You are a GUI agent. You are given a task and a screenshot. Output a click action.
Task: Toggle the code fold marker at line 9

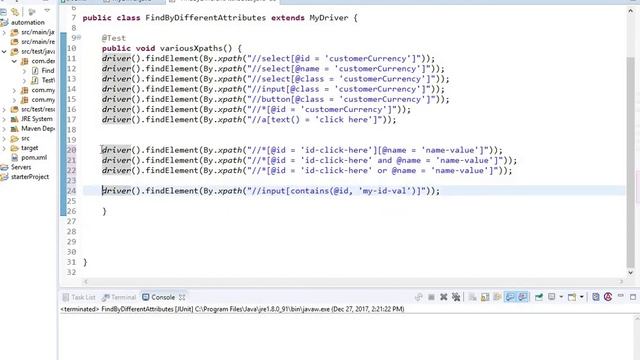tap(79, 38)
